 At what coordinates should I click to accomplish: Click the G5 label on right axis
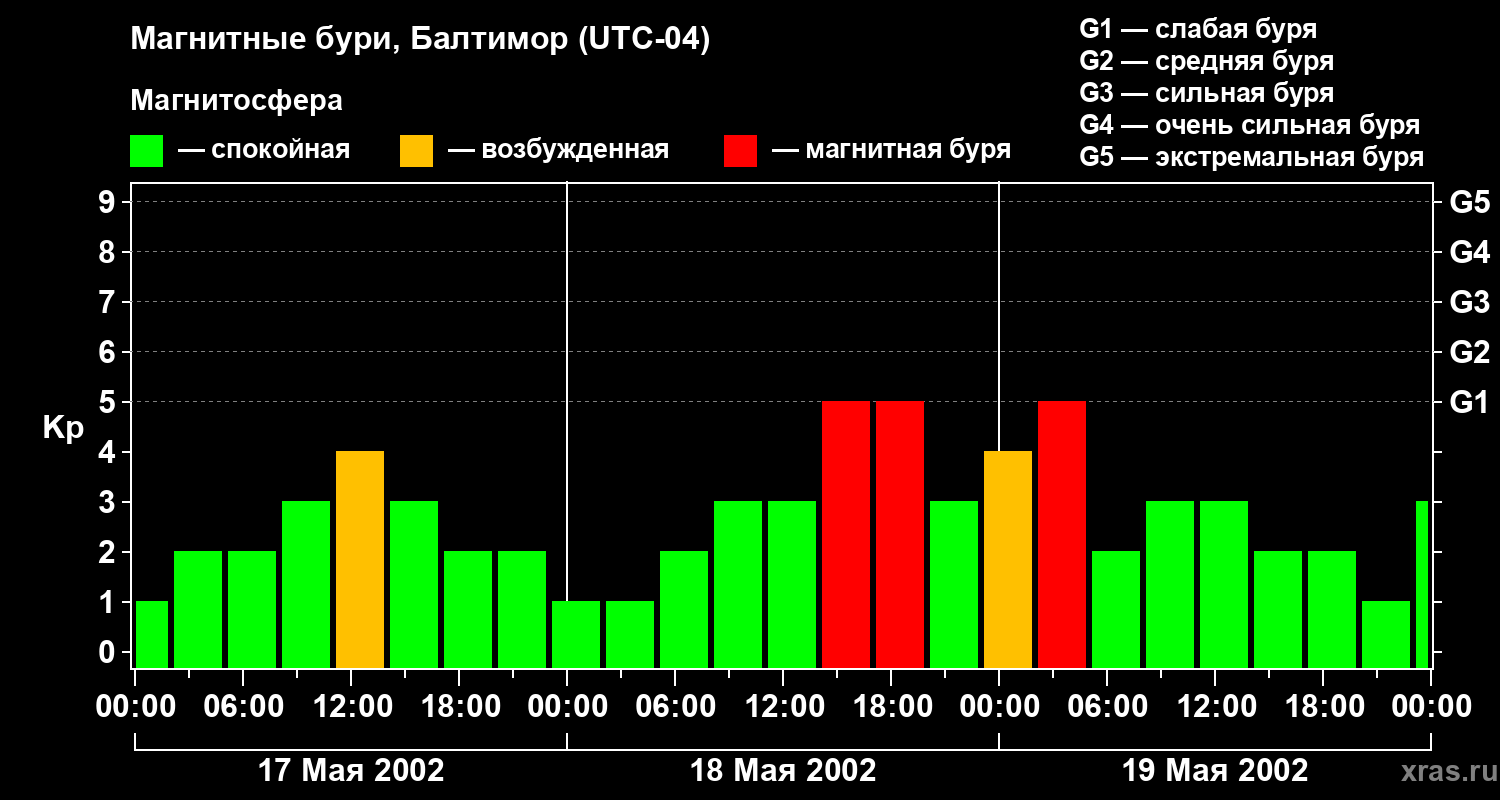click(1469, 203)
